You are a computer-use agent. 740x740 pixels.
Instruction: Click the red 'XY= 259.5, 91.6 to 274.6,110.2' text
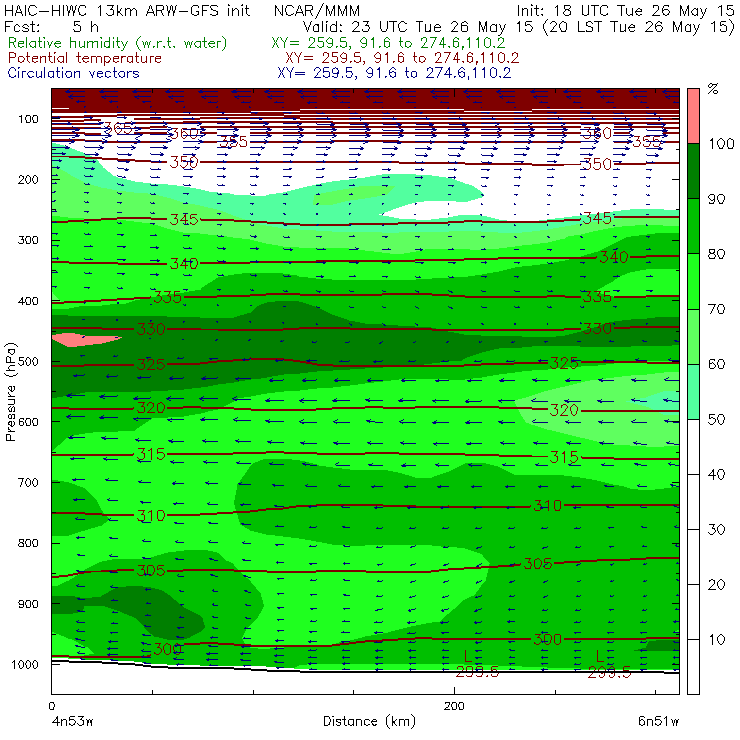tap(402, 58)
